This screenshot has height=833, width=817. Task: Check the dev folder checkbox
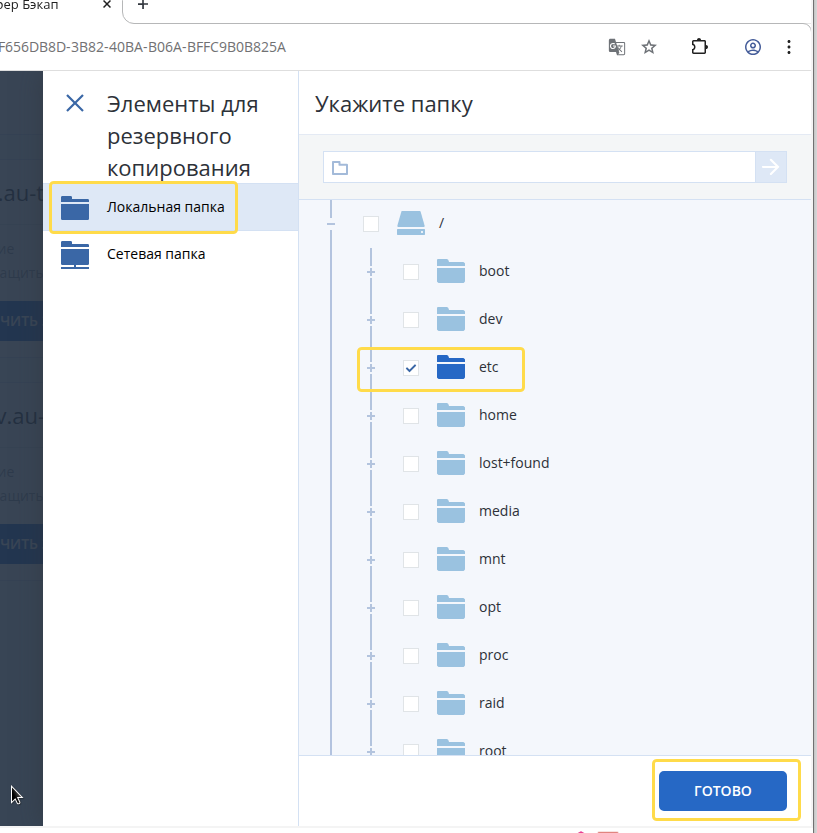coord(411,320)
